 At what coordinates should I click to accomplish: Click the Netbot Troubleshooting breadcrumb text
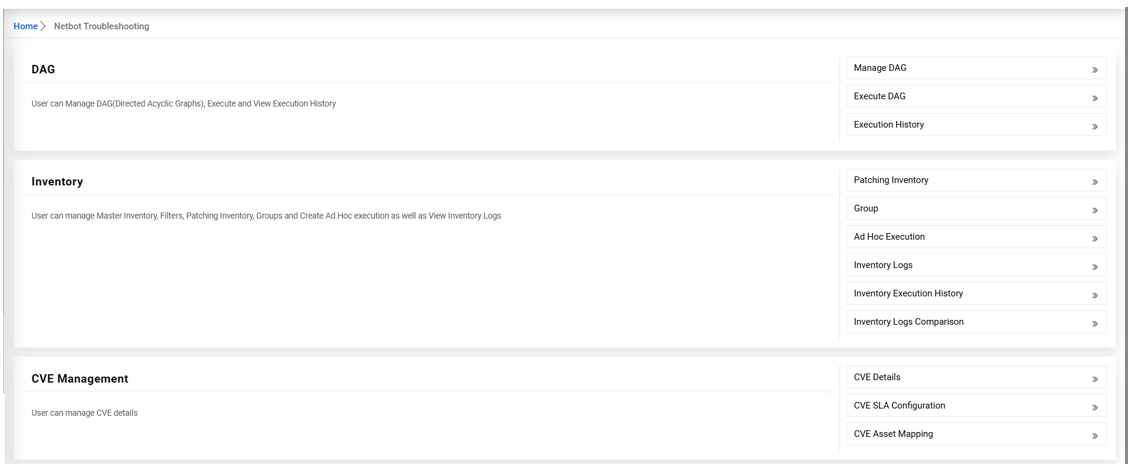[101, 26]
